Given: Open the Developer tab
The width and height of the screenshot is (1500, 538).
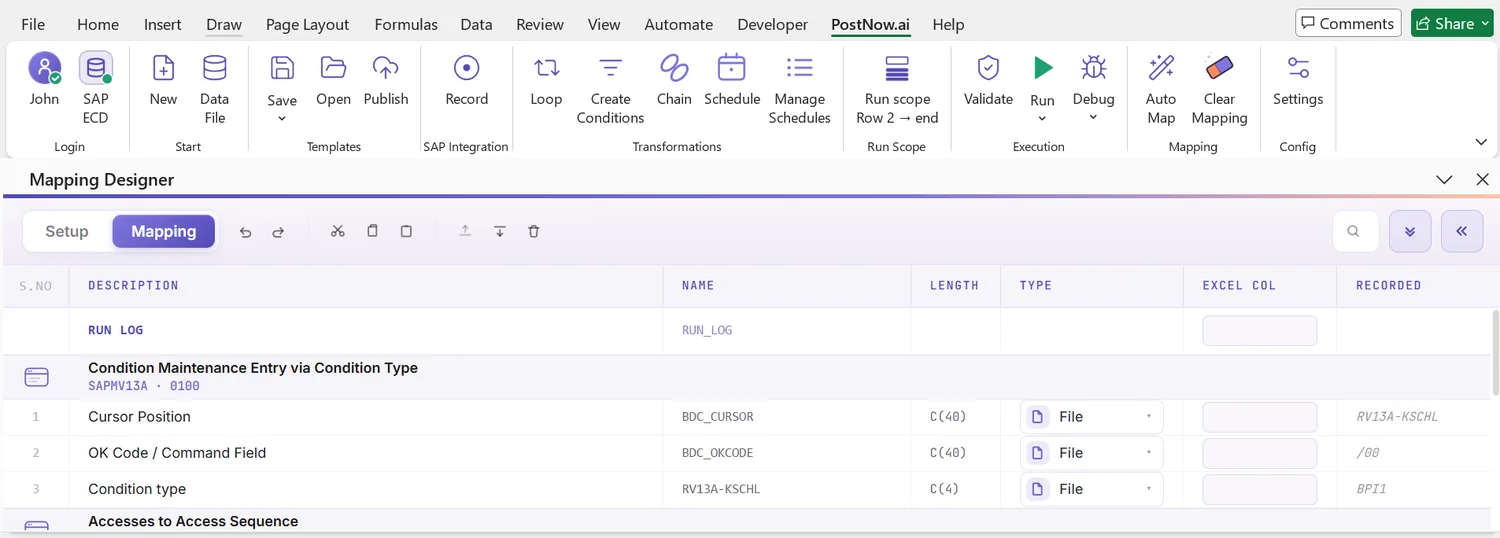Looking at the screenshot, I should coord(772,24).
